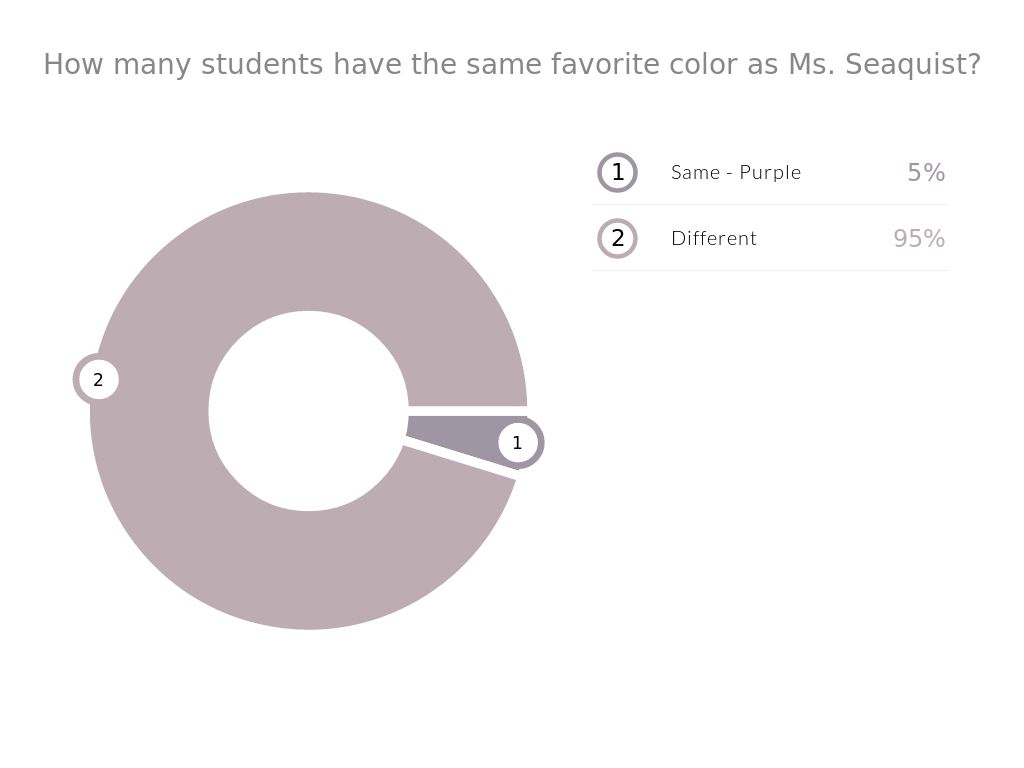
Task: Click the word "Purple" in the first legend entry
Action: (x=770, y=172)
